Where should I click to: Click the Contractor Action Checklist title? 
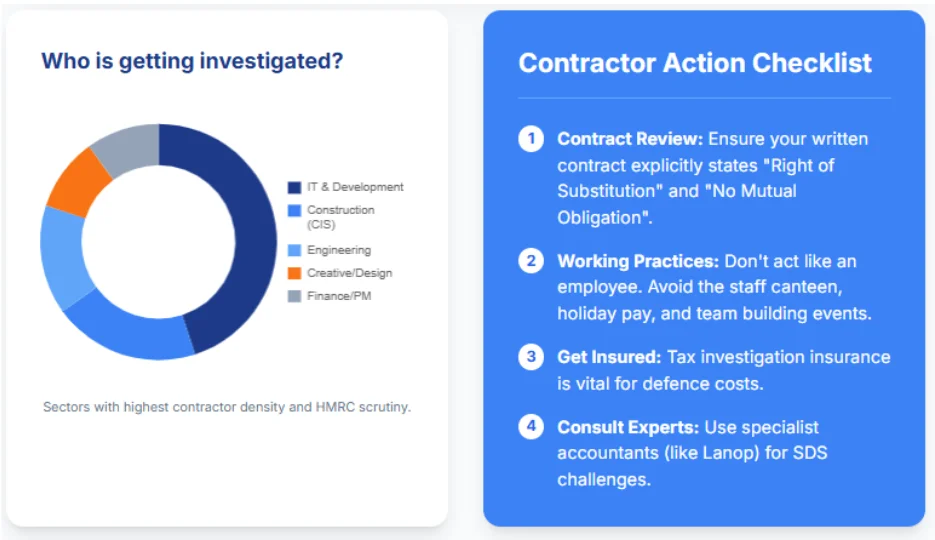pyautogui.click(x=695, y=63)
